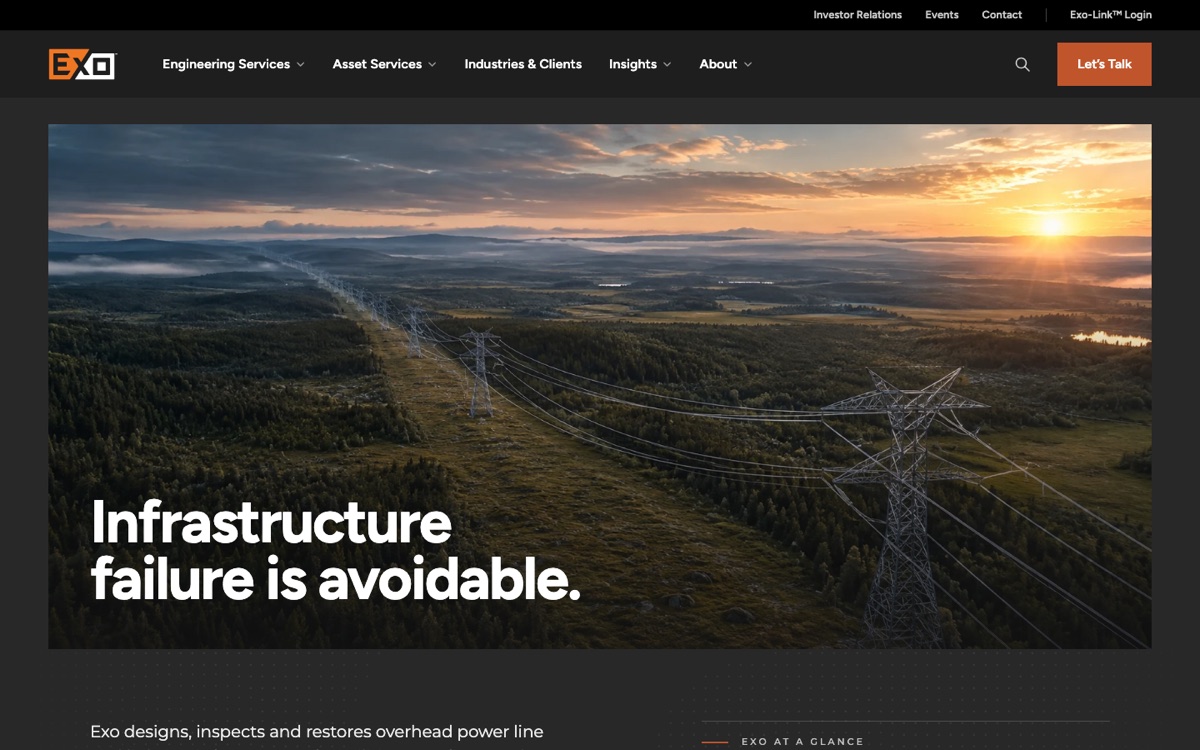
Task: Open the Events link
Action: coord(941,15)
